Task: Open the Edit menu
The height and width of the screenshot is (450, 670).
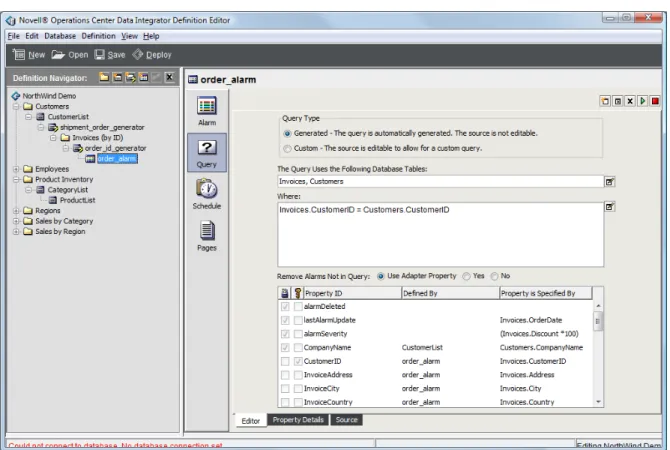Action: tap(32, 36)
